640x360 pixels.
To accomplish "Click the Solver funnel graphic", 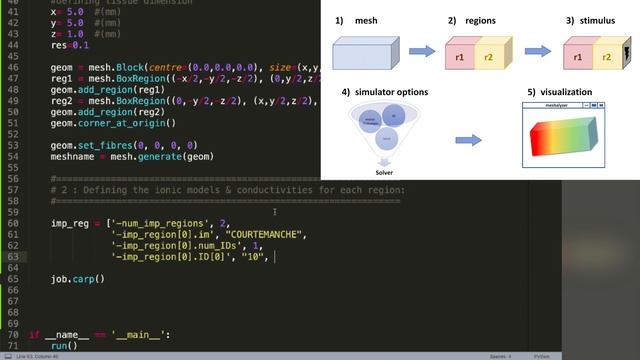I will pos(384,133).
